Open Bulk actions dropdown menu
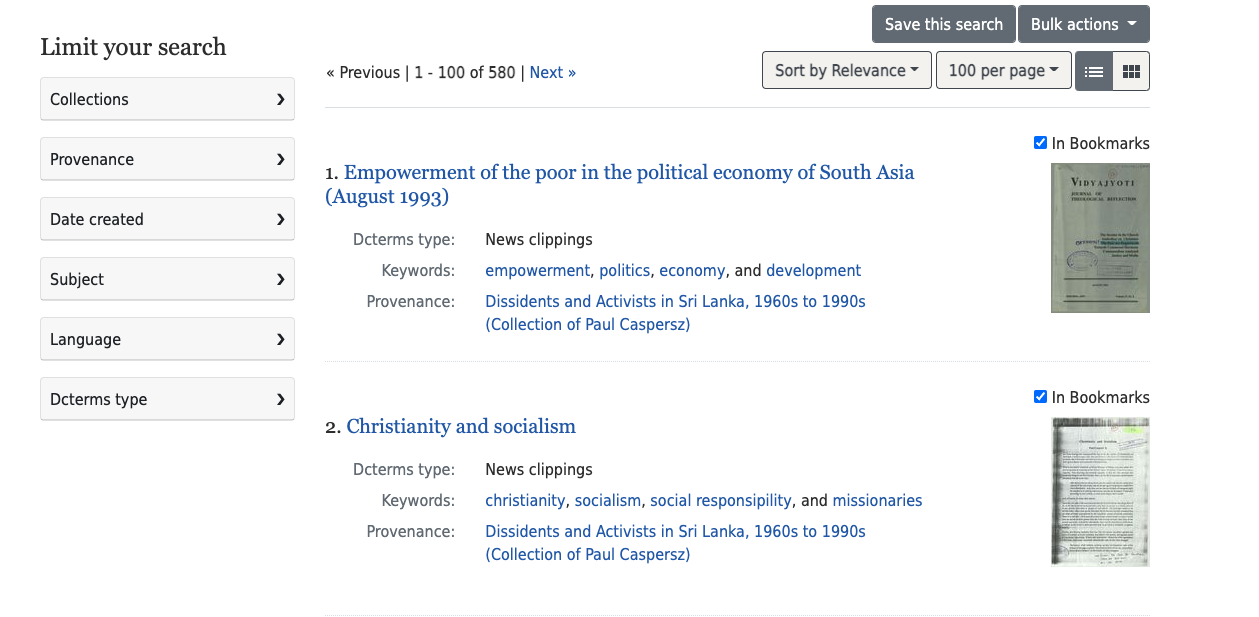 click(x=1083, y=24)
